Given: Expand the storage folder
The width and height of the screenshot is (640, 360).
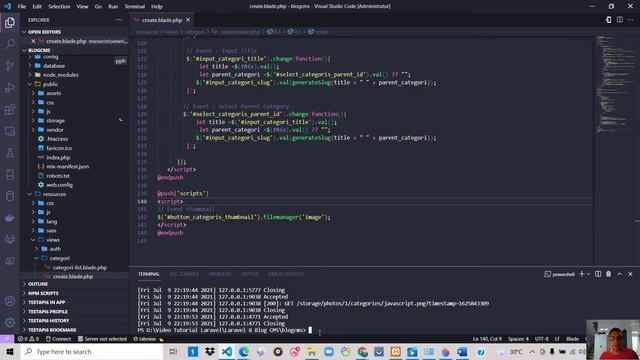Looking at the screenshot, I should click(x=55, y=120).
